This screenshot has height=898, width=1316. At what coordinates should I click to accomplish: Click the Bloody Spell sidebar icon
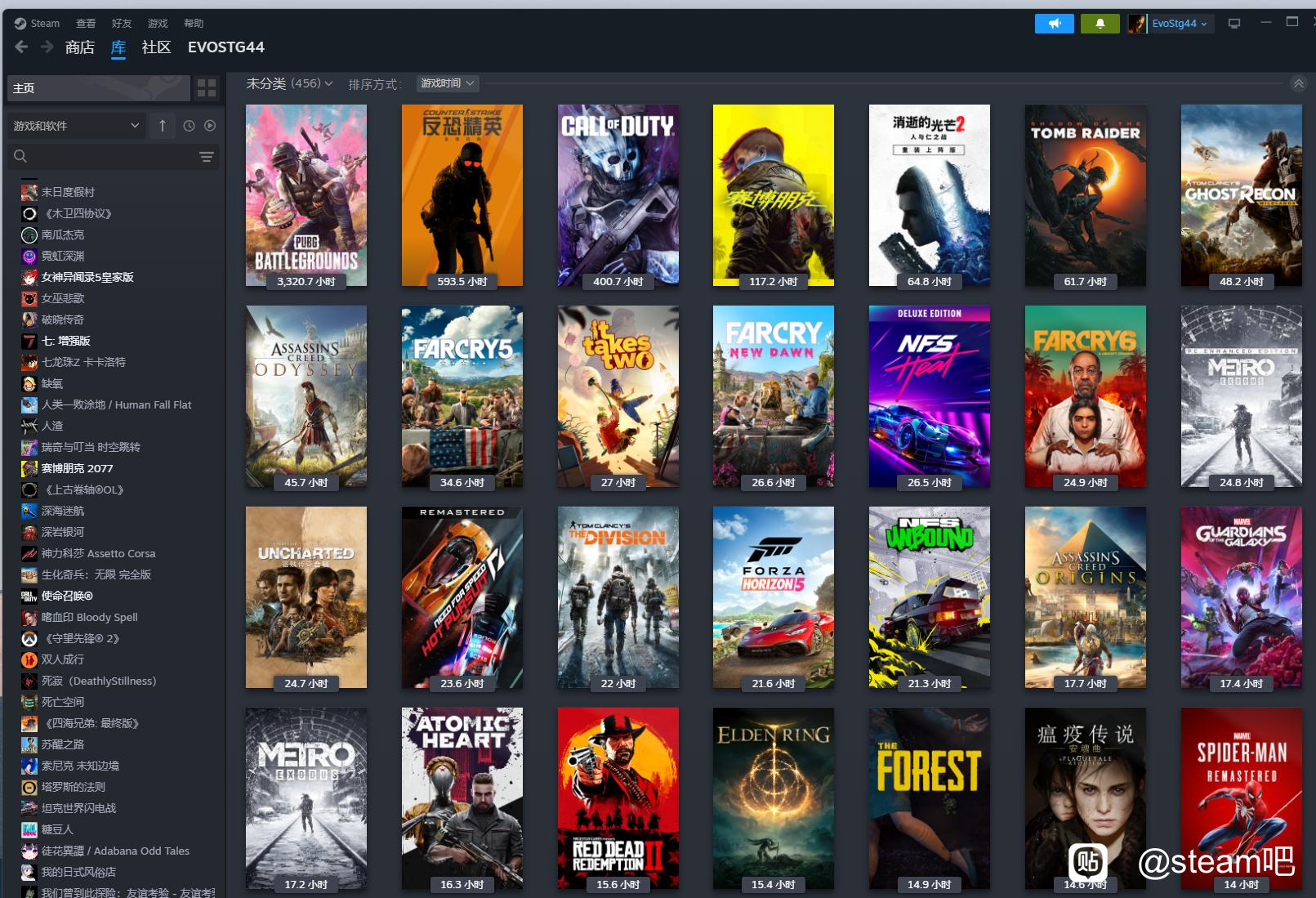click(x=29, y=617)
